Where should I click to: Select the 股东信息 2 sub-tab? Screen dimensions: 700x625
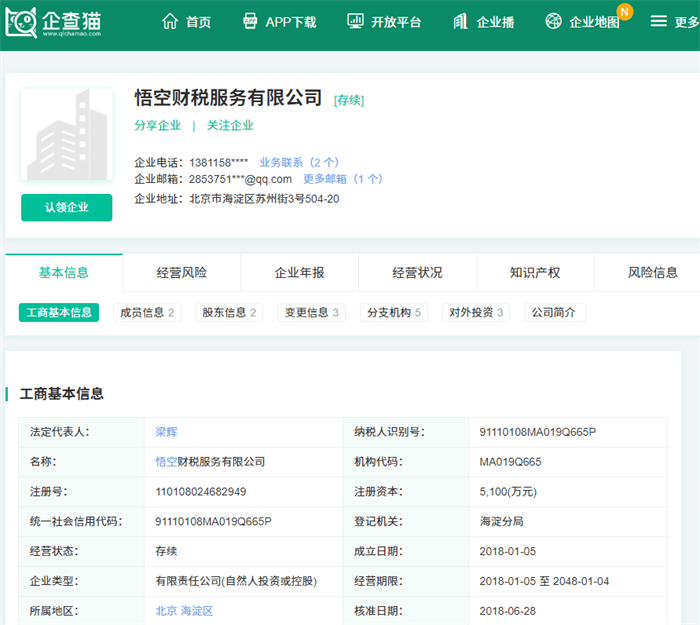point(229,312)
